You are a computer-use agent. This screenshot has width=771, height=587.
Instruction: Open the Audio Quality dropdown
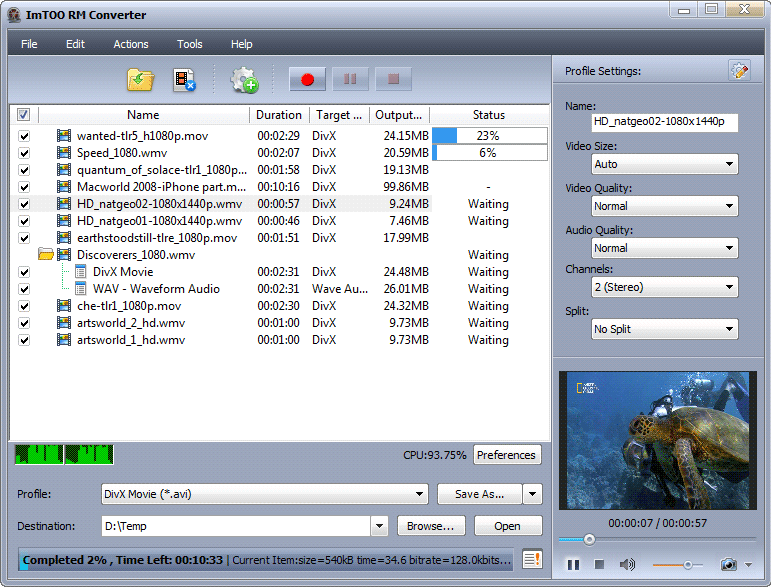tap(664, 248)
